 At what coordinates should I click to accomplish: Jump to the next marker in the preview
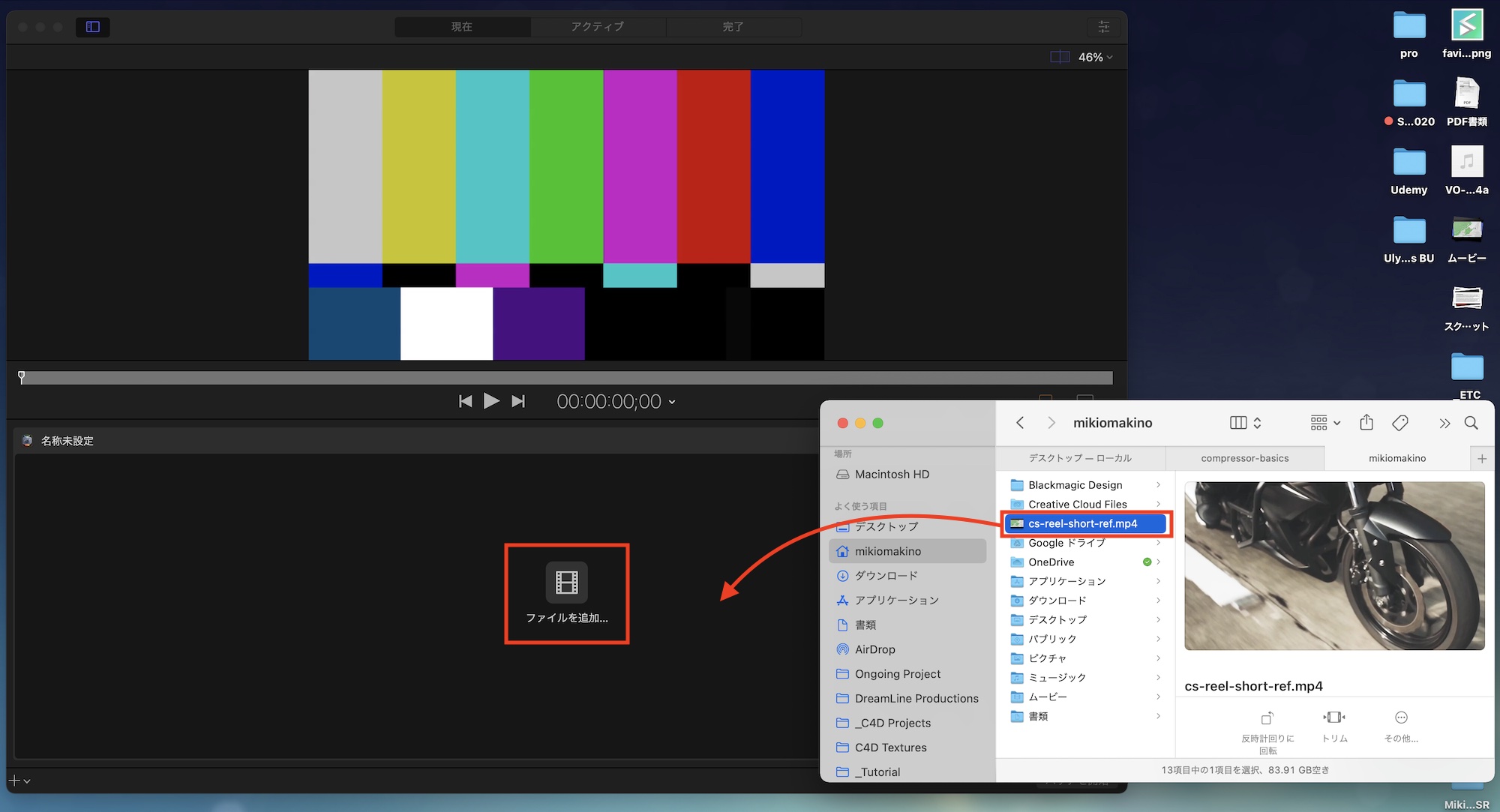518,402
